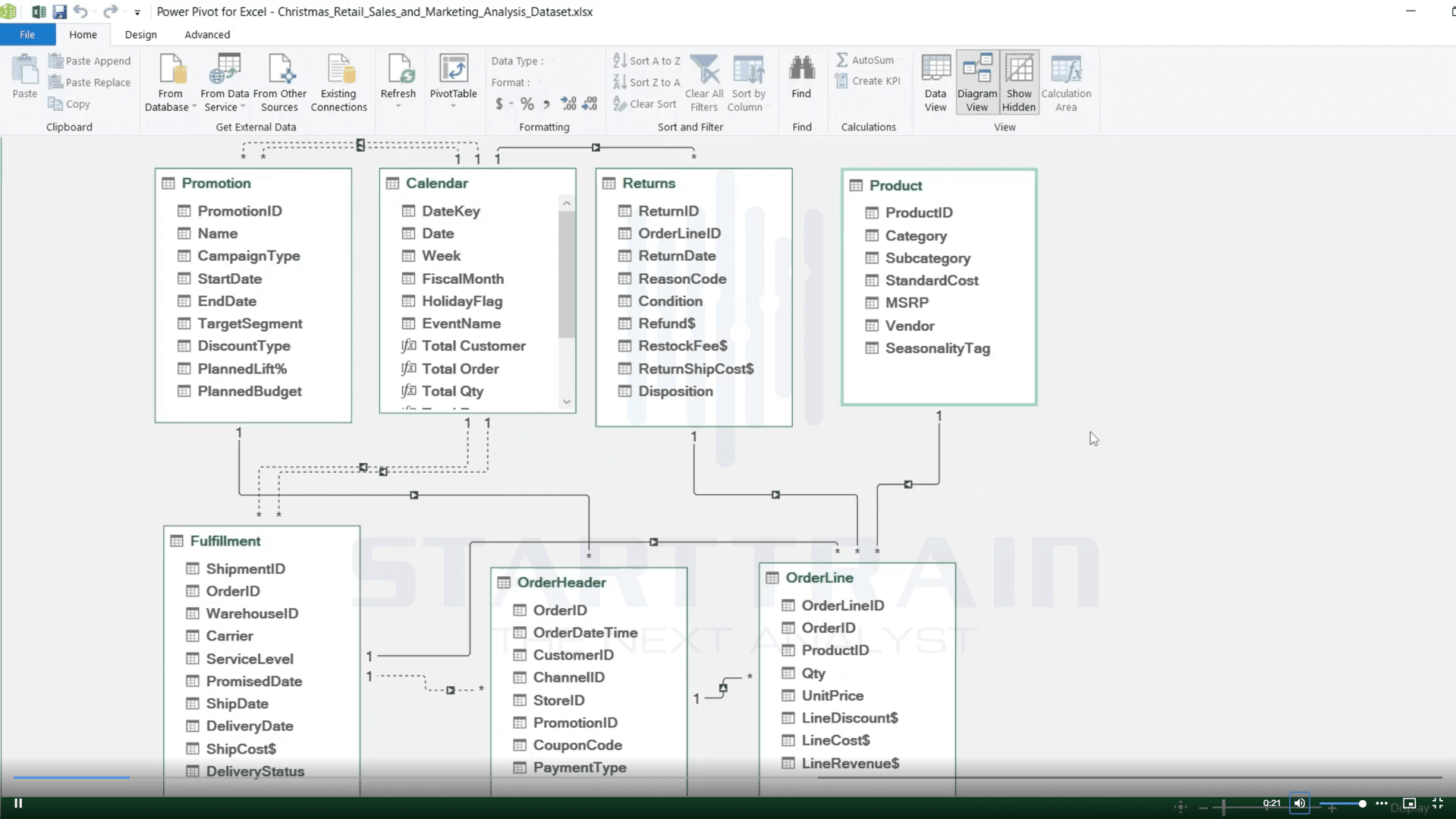Switch to the Advanced ribbon tab

point(207,35)
